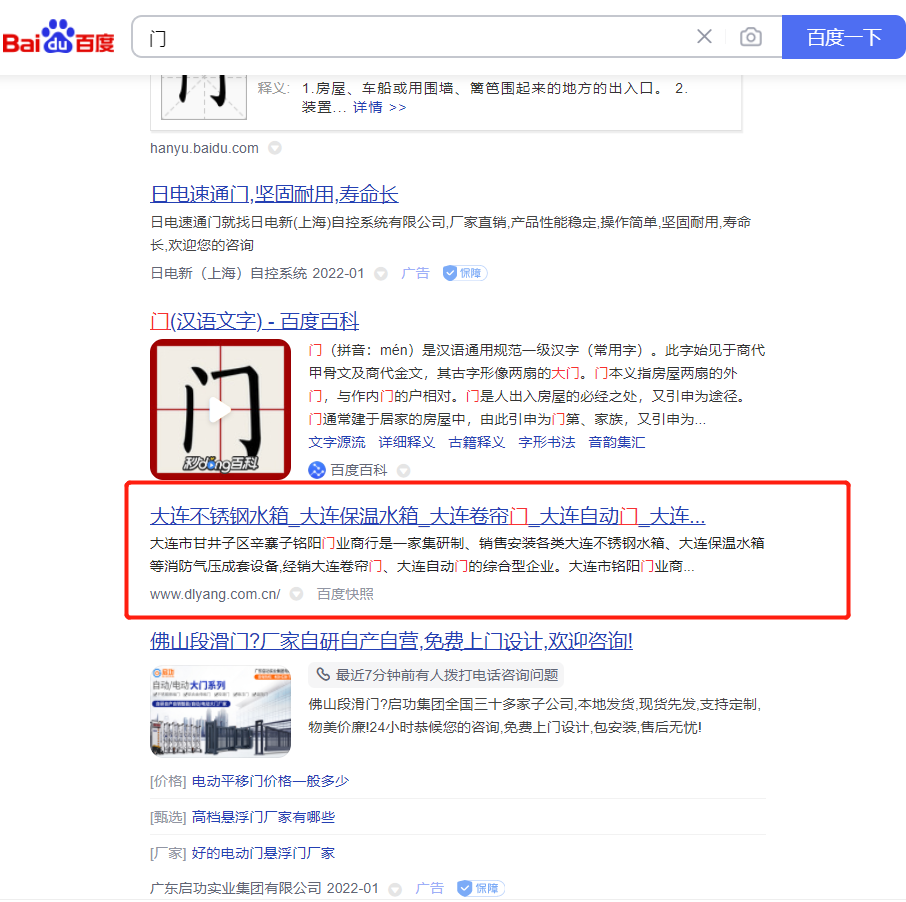Expand dropdown beside 广东启功实业集团有限公司 2022-01
Viewport: 906px width, 902px height.
click(395, 889)
